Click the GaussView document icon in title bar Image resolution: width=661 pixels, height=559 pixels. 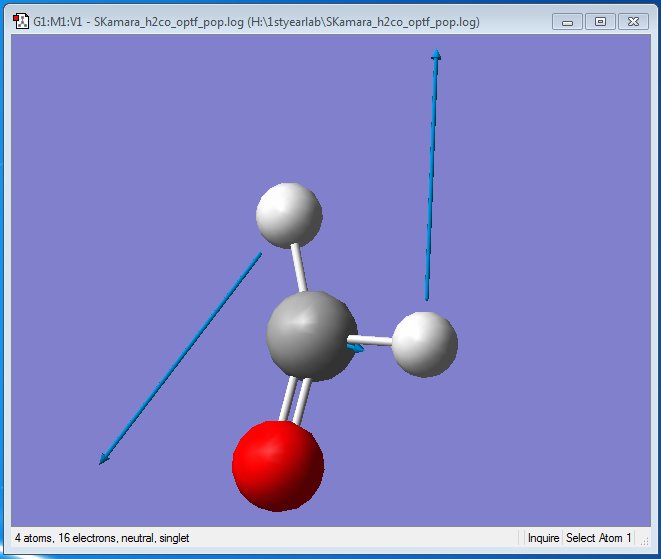[21, 21]
